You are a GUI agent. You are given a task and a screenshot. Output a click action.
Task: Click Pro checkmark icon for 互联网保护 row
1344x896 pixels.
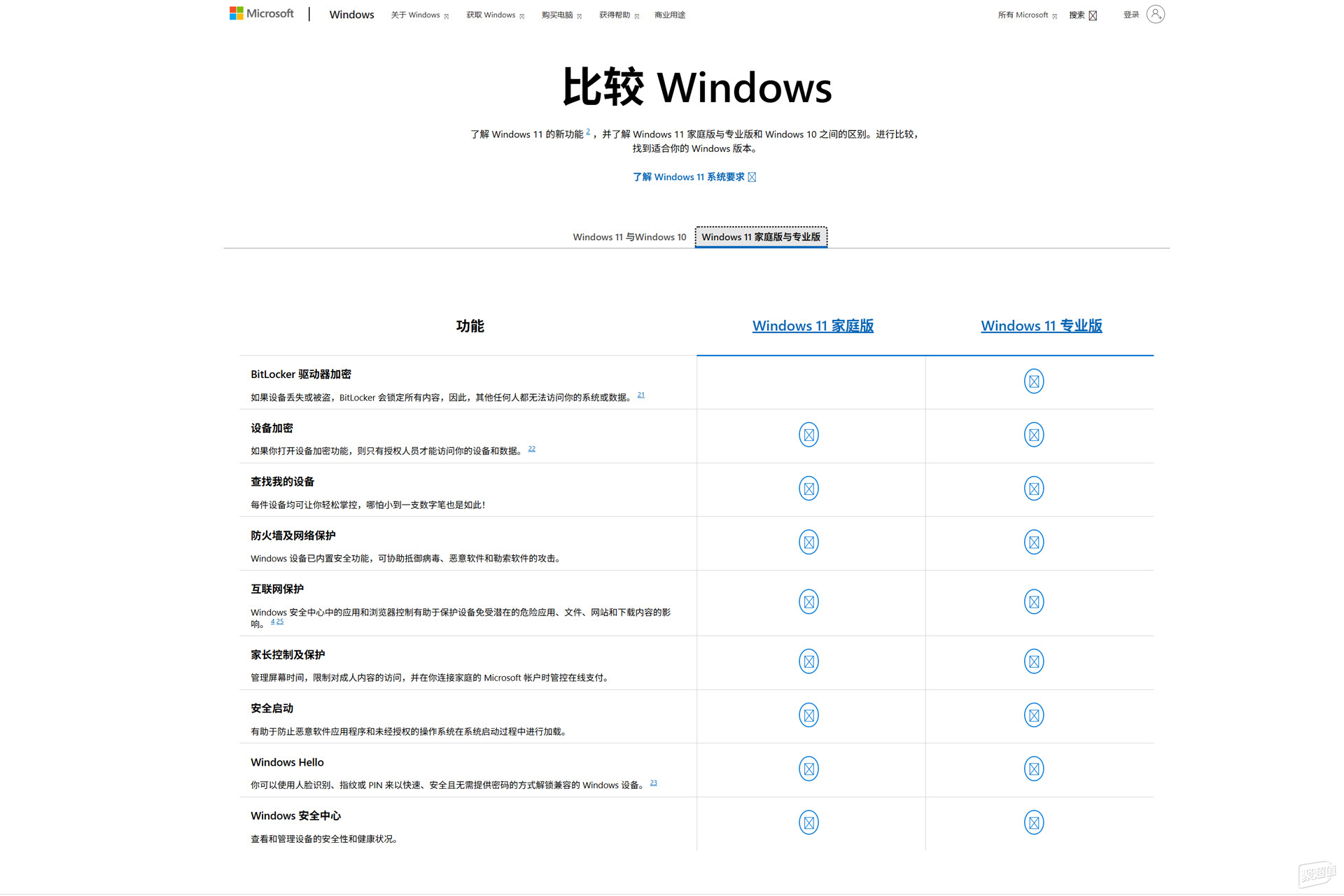pyautogui.click(x=1034, y=602)
